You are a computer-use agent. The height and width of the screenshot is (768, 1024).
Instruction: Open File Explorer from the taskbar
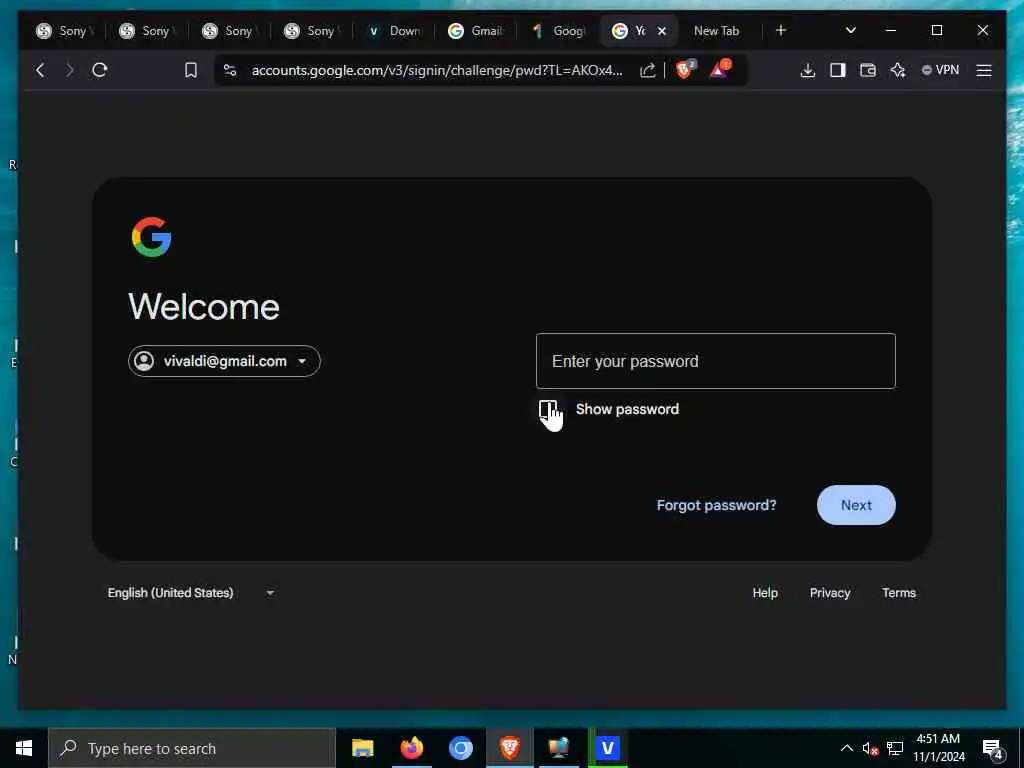(x=362, y=748)
